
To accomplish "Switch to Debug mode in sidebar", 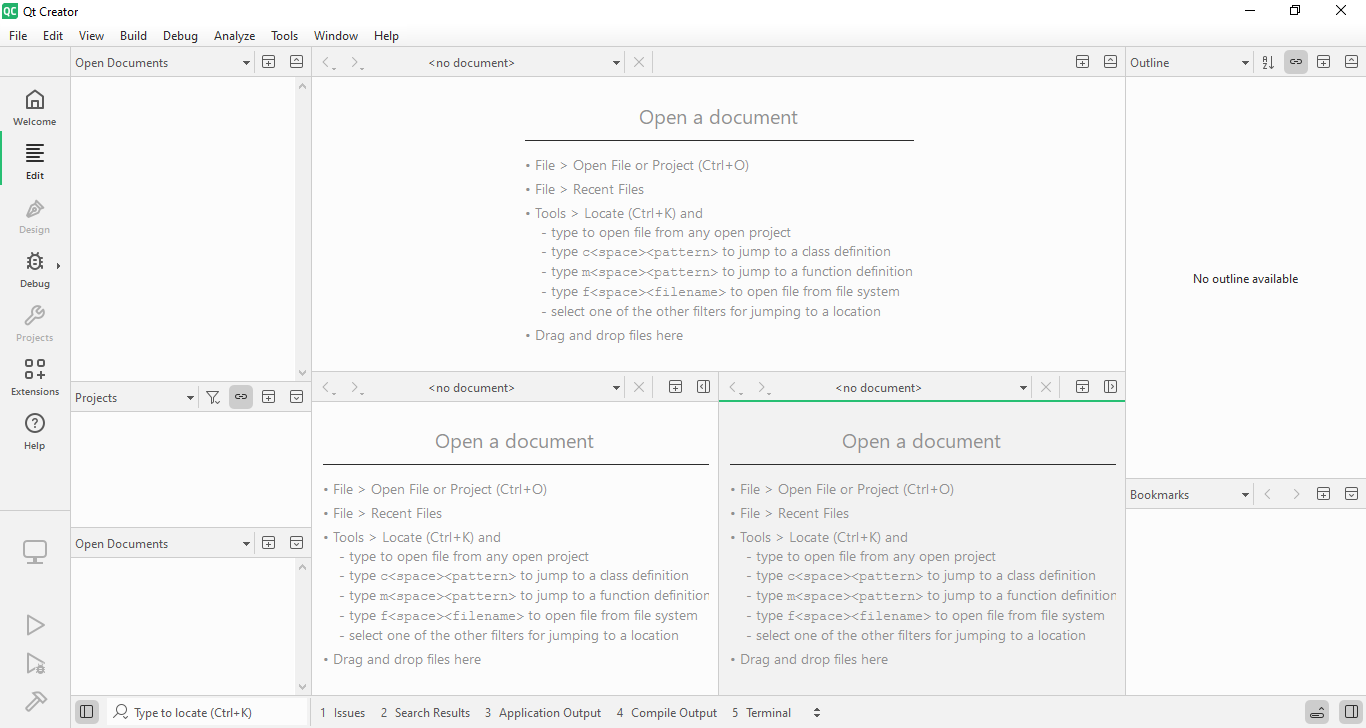I will click(x=35, y=269).
